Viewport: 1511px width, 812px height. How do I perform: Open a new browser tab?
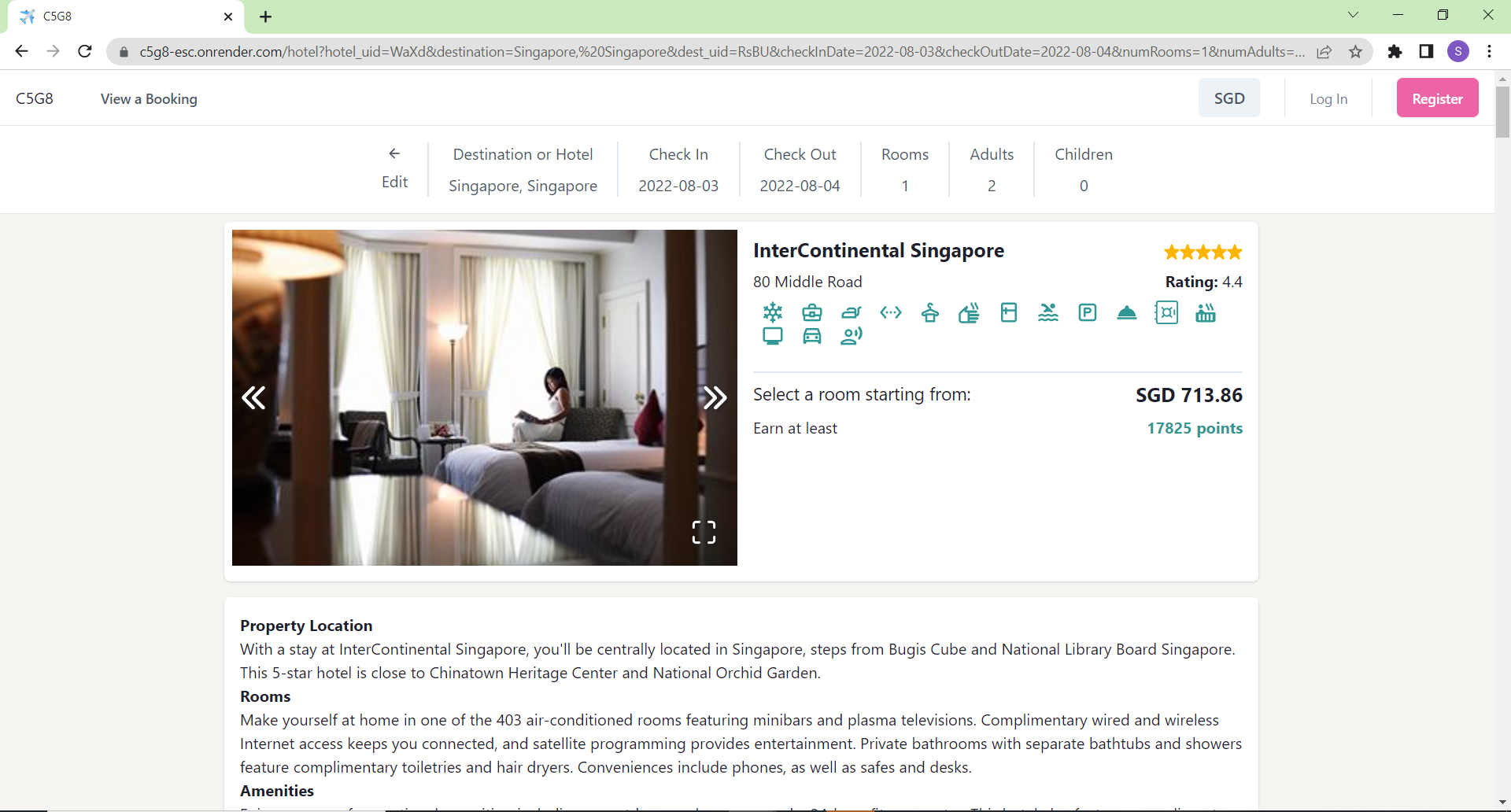pos(266,17)
